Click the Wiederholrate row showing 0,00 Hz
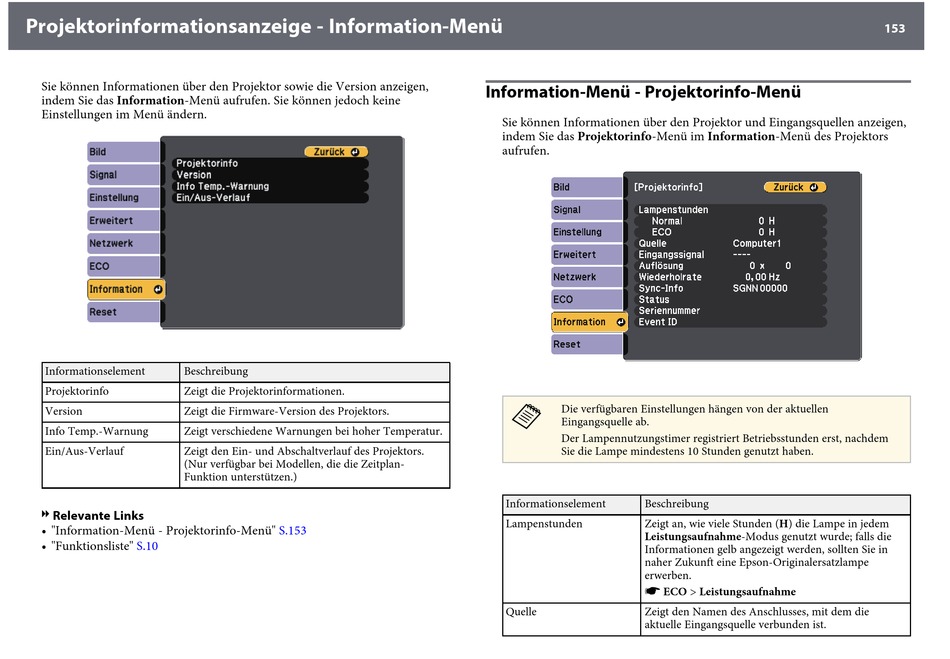Image resolution: width=950 pixels, height=659 pixels. 730,277
